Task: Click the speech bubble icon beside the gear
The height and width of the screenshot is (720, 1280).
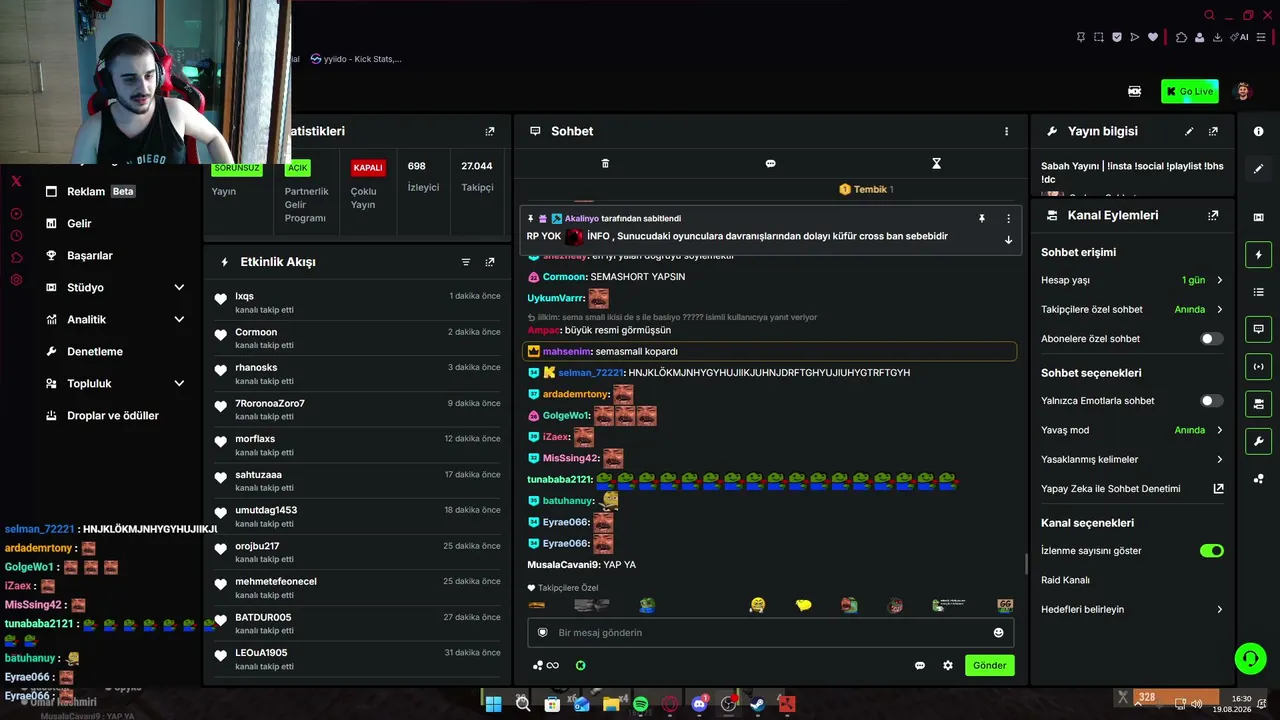Action: (920, 665)
